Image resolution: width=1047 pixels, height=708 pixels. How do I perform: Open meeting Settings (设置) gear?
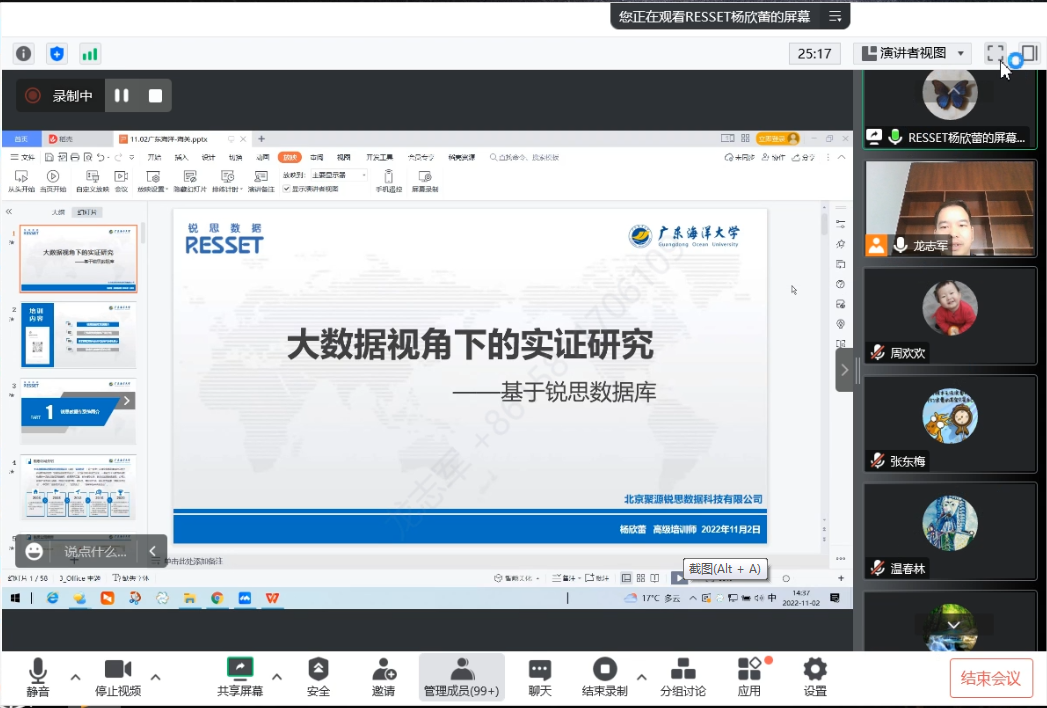tap(815, 677)
